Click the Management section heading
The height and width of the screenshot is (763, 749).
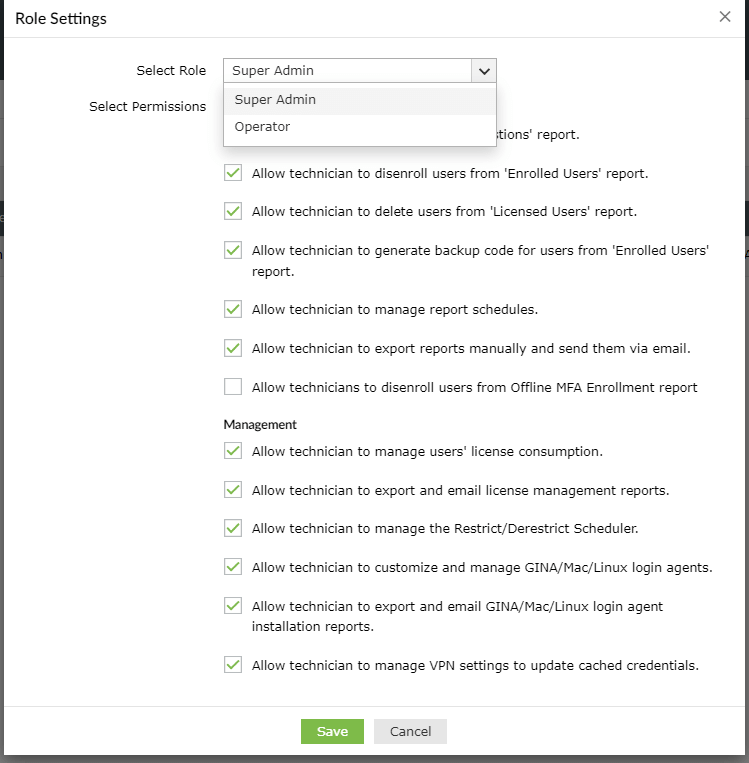tap(260, 425)
